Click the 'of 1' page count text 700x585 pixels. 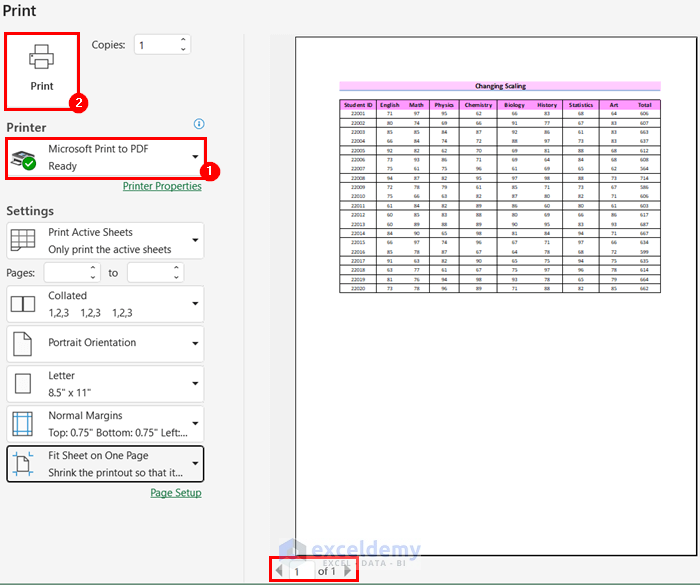[x=326, y=571]
